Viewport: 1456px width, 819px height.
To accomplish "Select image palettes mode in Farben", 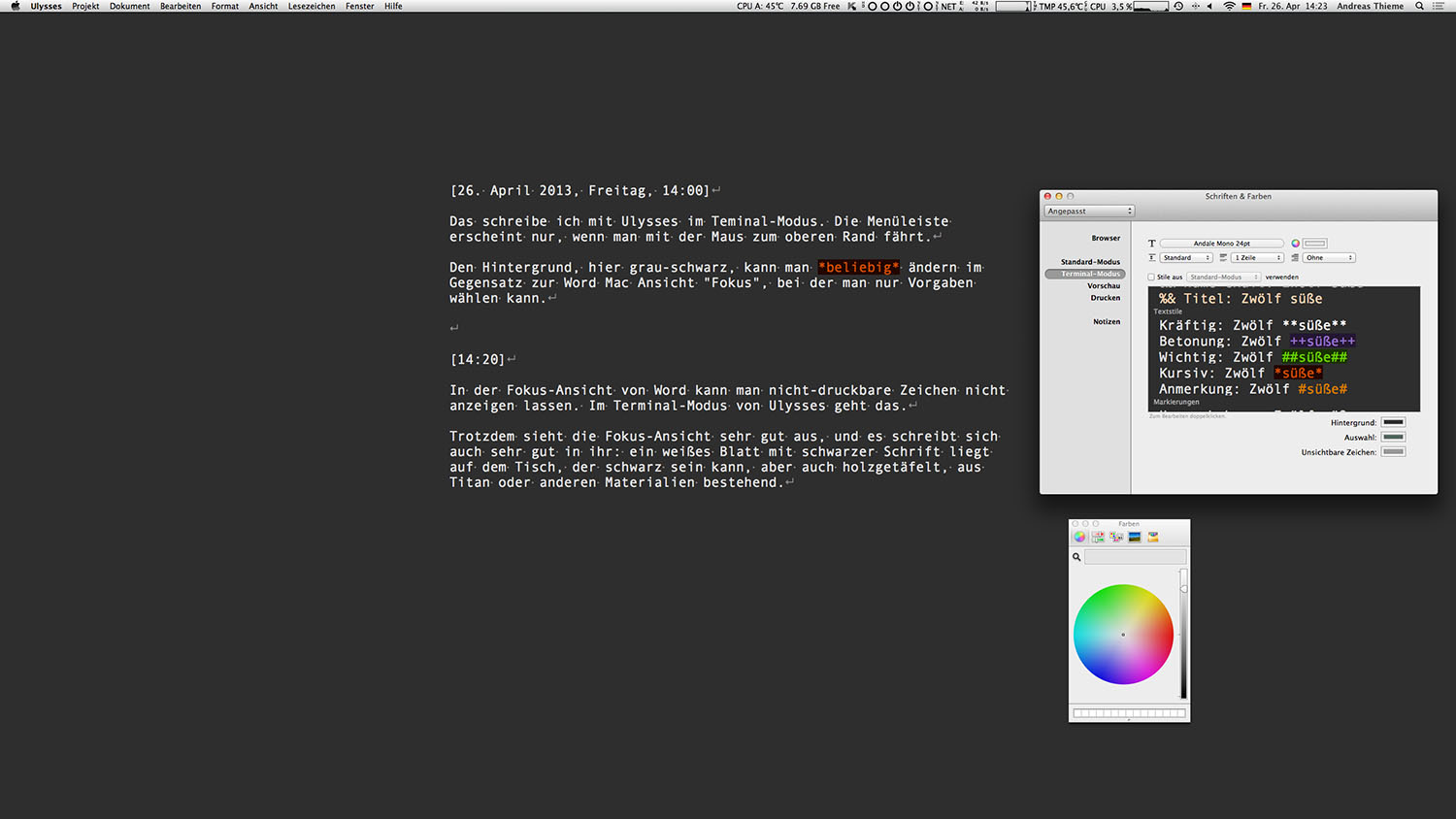I will point(1135,537).
